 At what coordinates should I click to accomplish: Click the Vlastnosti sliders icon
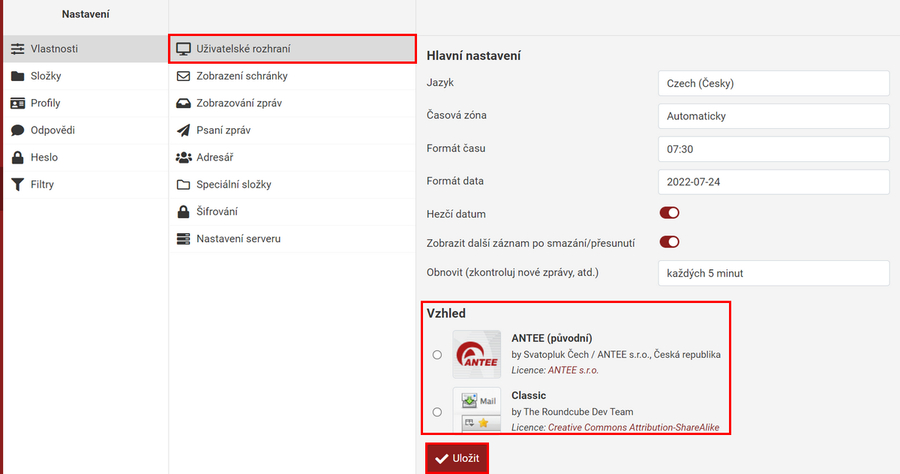coord(18,49)
